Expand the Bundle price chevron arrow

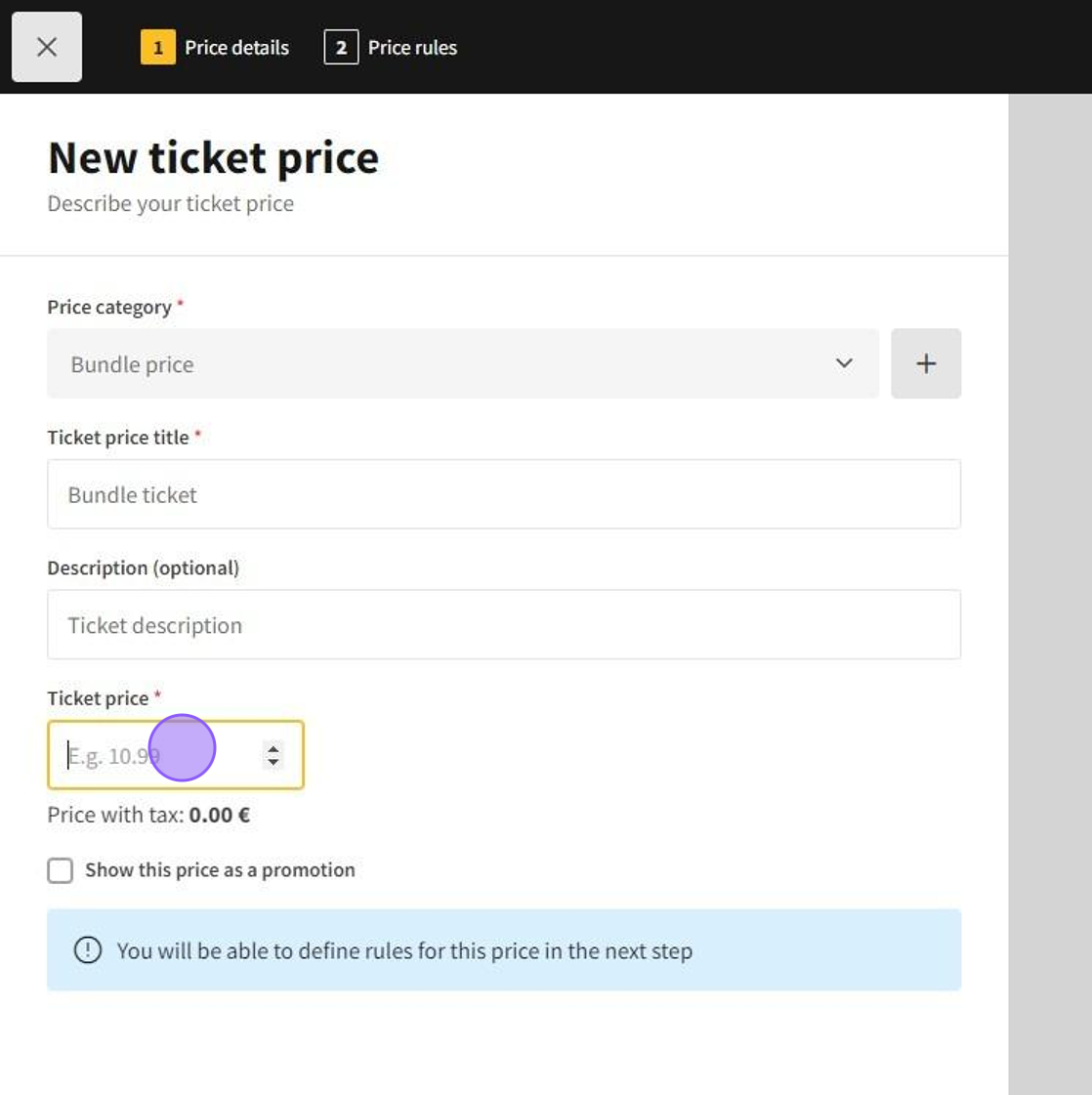coord(844,363)
